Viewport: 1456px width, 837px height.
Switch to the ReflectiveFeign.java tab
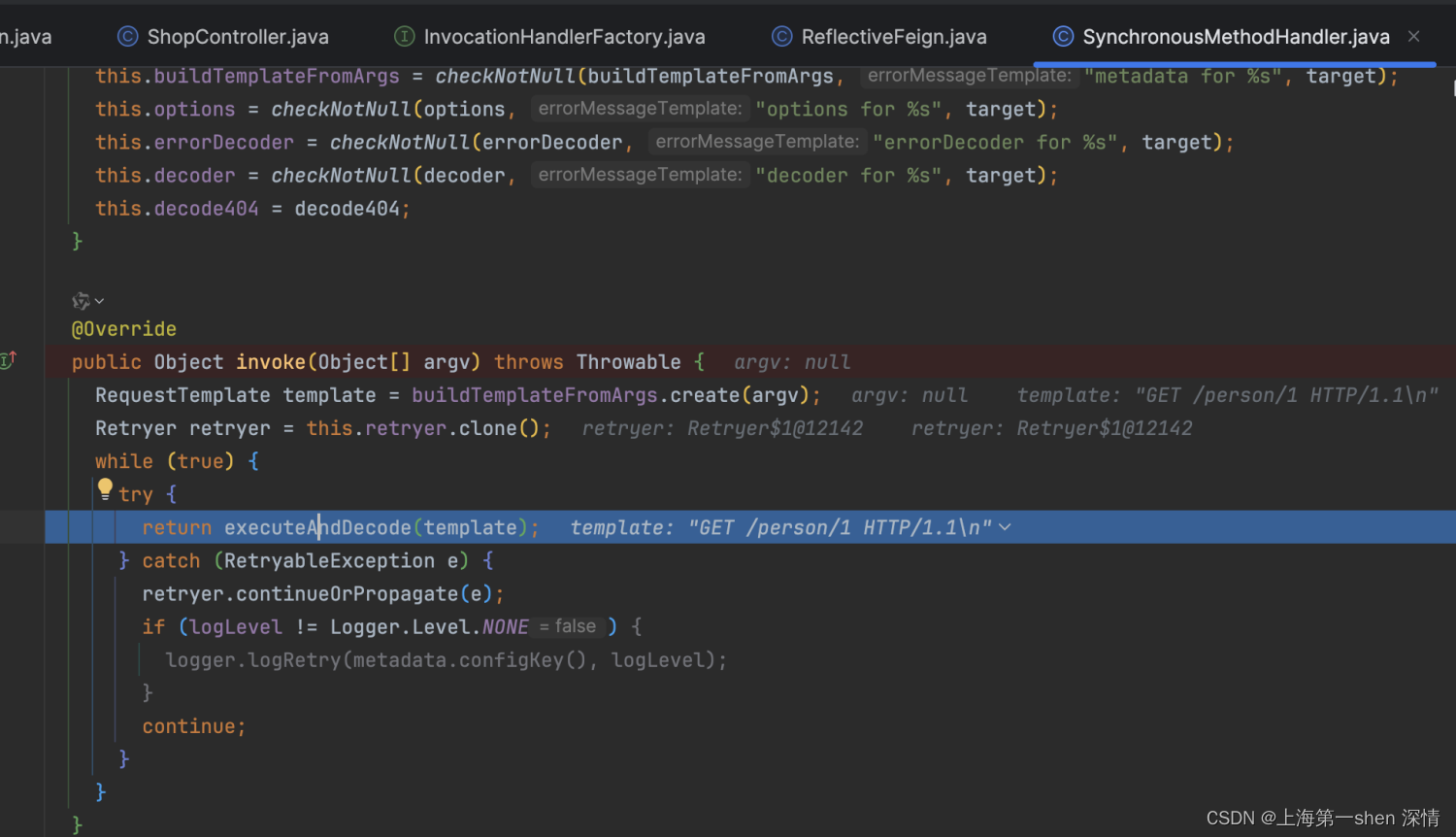click(x=879, y=37)
